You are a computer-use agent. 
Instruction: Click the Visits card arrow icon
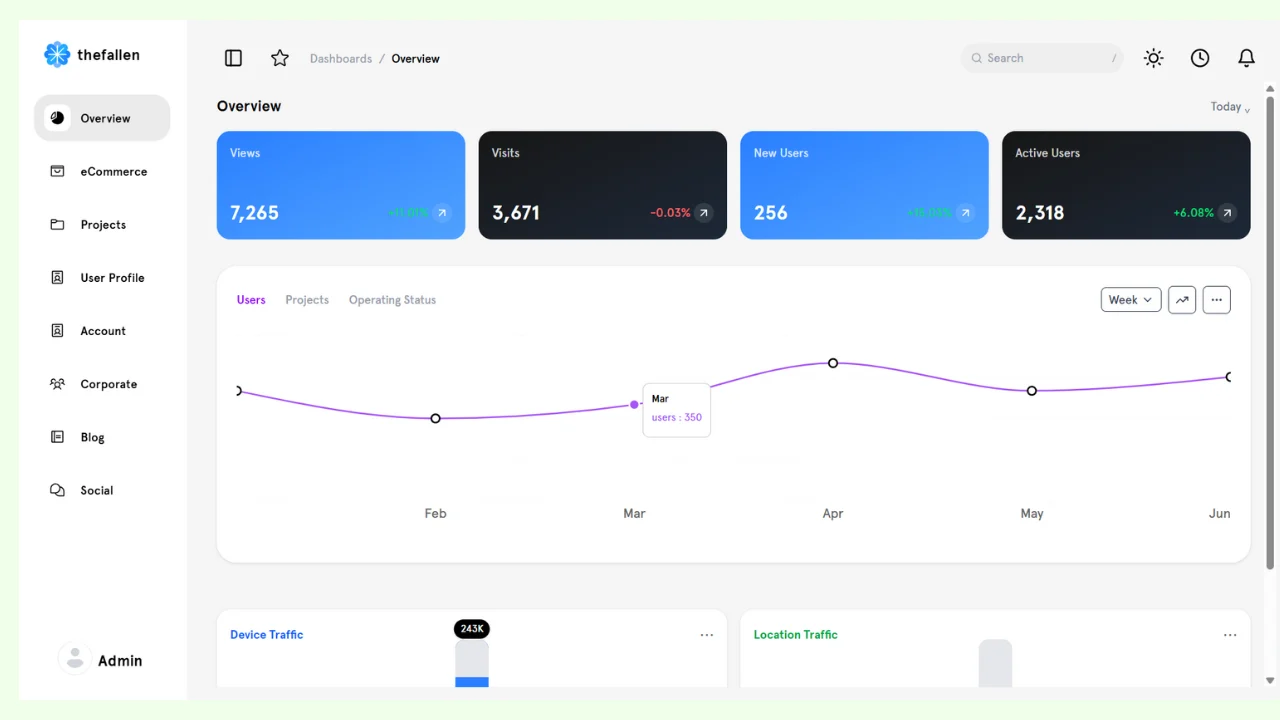coord(704,213)
